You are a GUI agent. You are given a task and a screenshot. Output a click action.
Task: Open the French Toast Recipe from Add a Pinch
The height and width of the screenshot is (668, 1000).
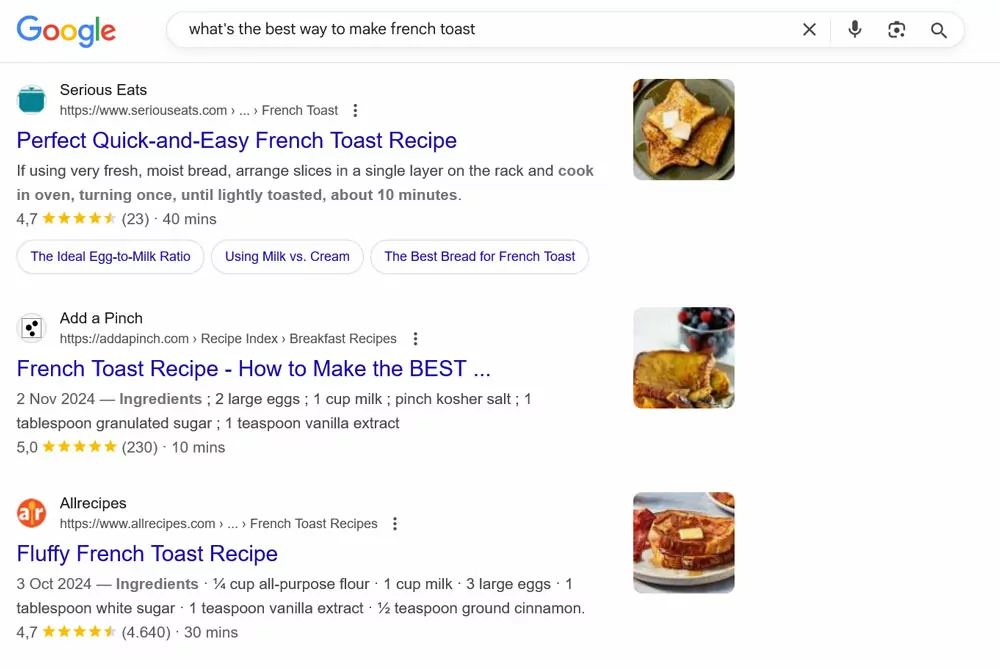(x=253, y=368)
